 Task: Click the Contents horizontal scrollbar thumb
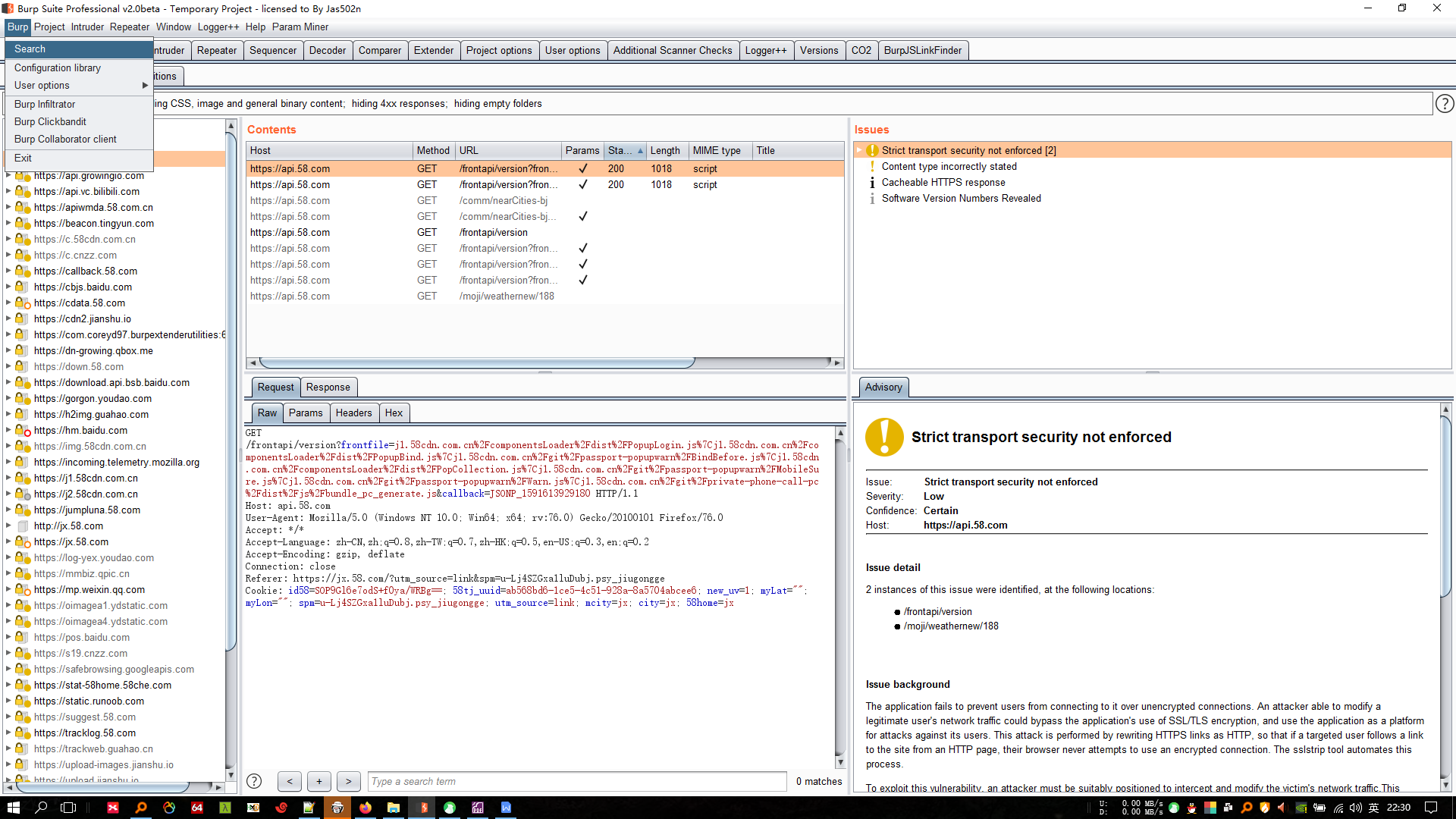476,363
